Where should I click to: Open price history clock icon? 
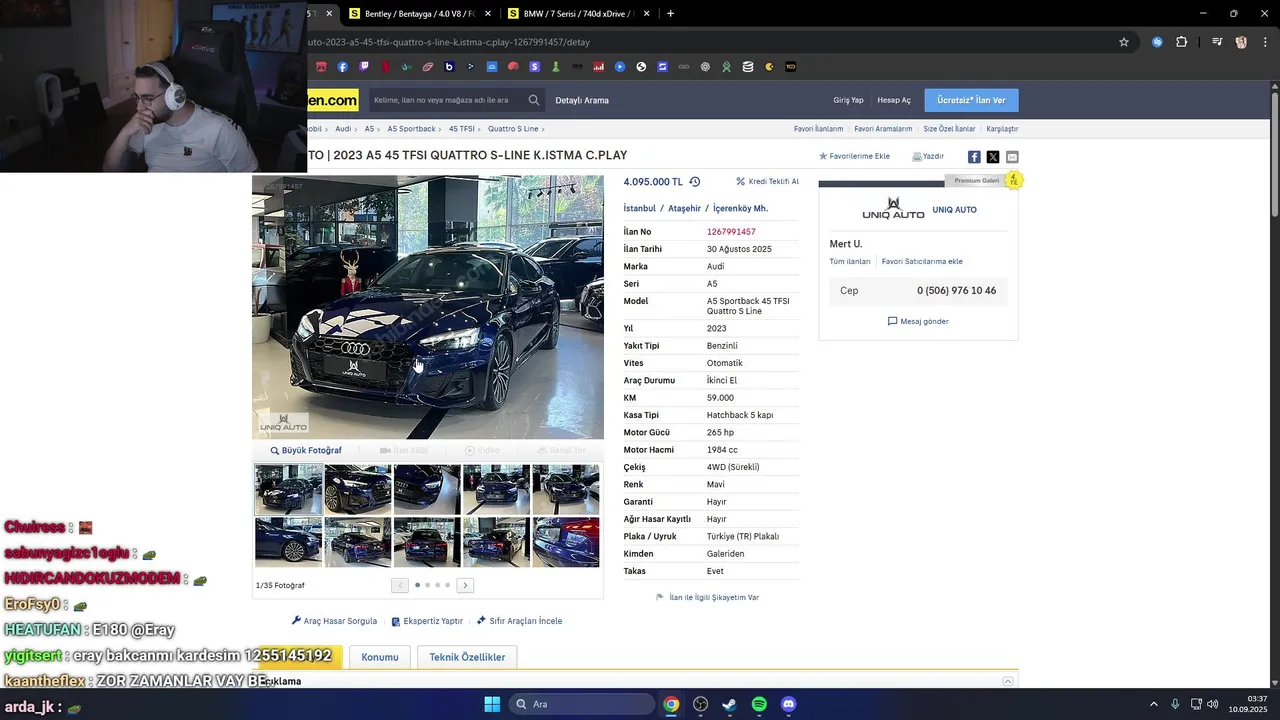695,182
